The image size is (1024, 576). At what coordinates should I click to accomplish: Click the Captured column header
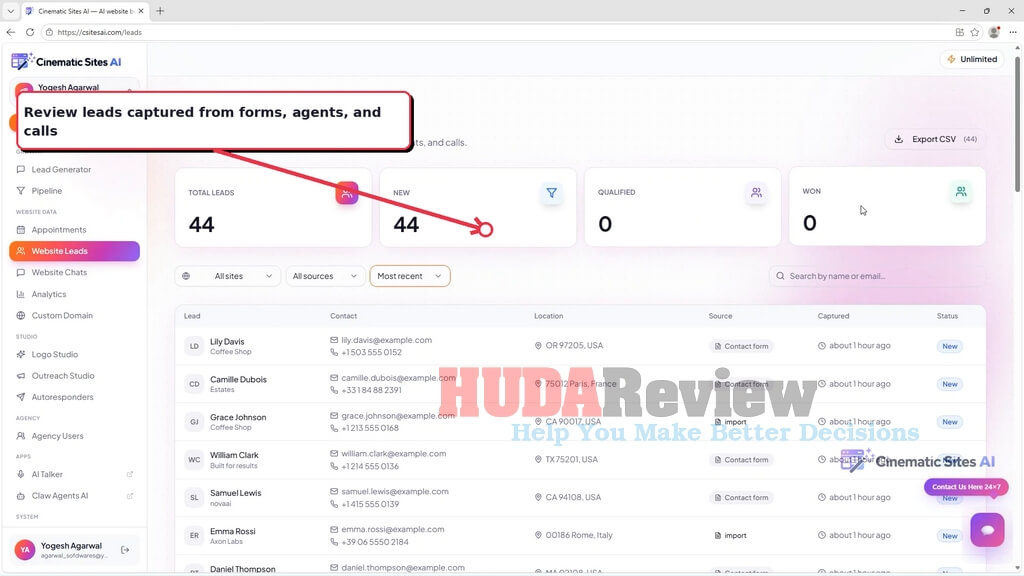pyautogui.click(x=833, y=316)
